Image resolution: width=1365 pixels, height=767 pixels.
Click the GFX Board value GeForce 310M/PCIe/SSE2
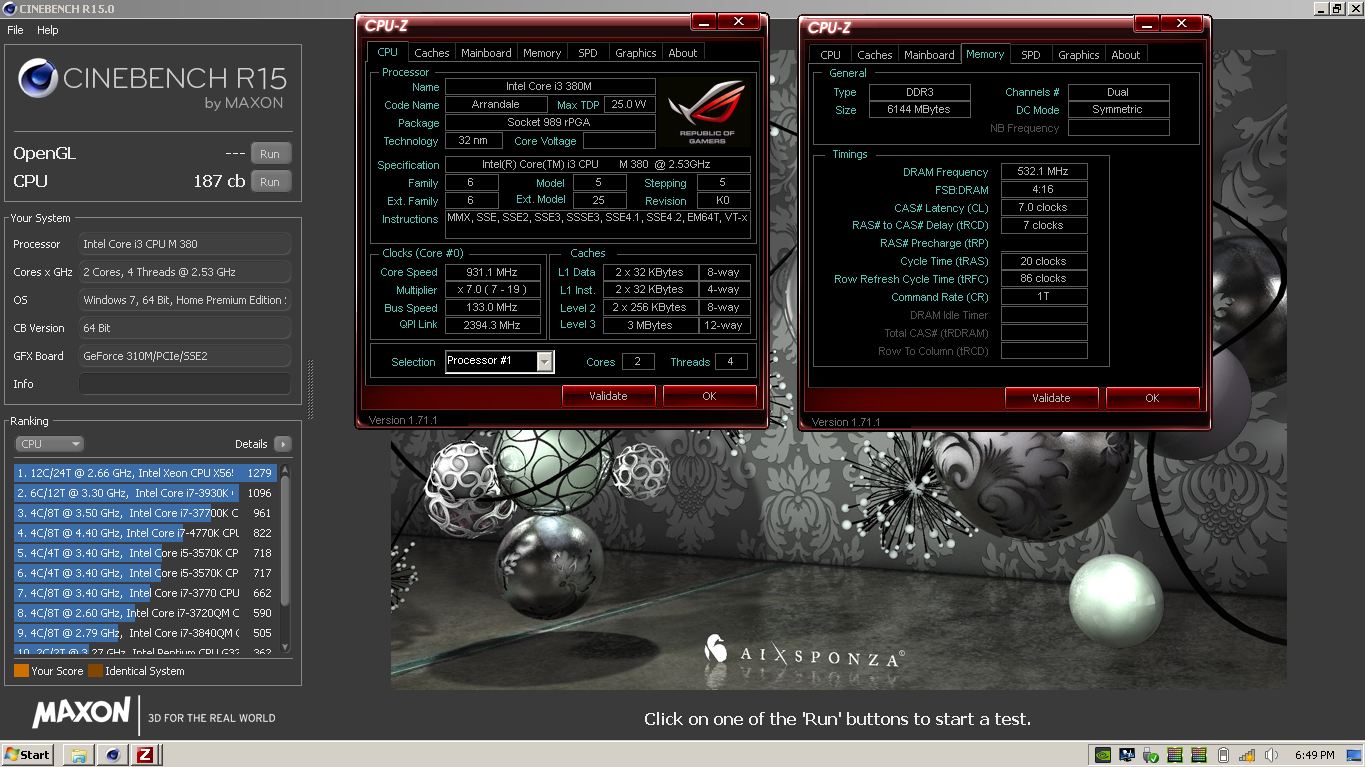185,356
